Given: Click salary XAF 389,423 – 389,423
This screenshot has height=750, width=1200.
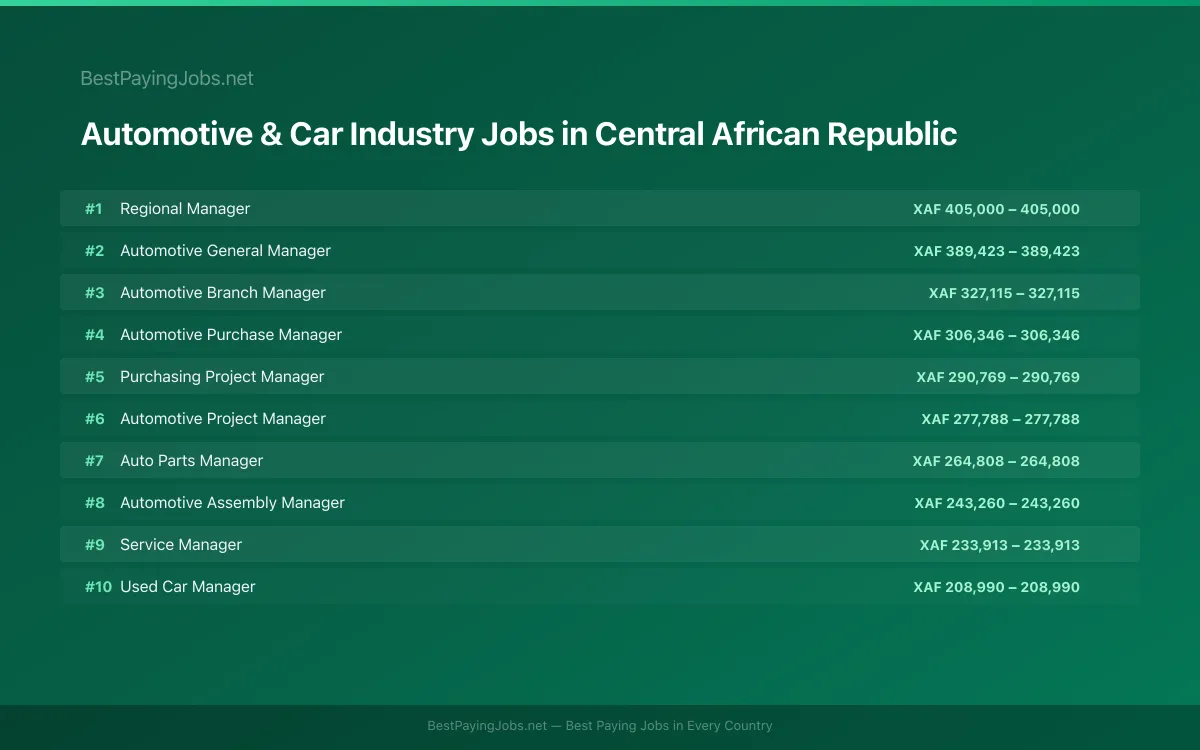Looking at the screenshot, I should 996,251.
